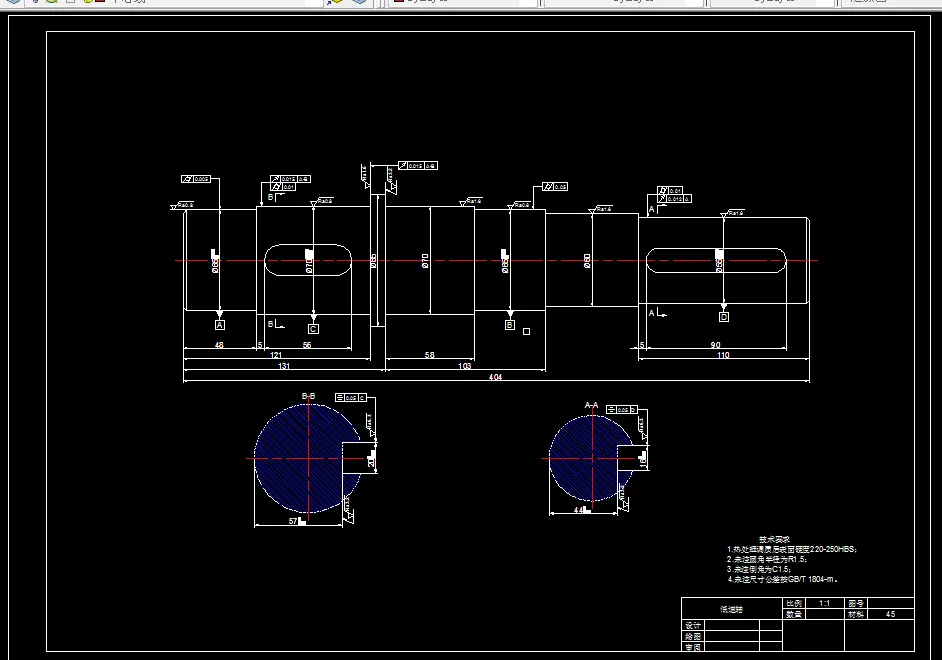The image size is (942, 660).
Task: Select the 48 dimension text
Action: coord(219,345)
